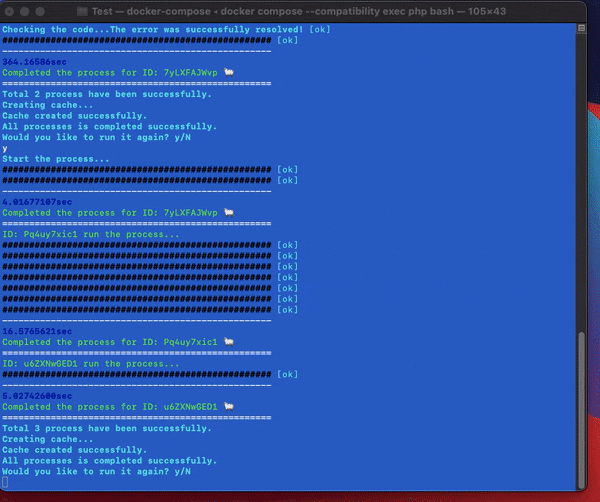Click the window title text 'Test — docker-compose'
Image resolution: width=600 pixels, height=502 pixels.
151,11
